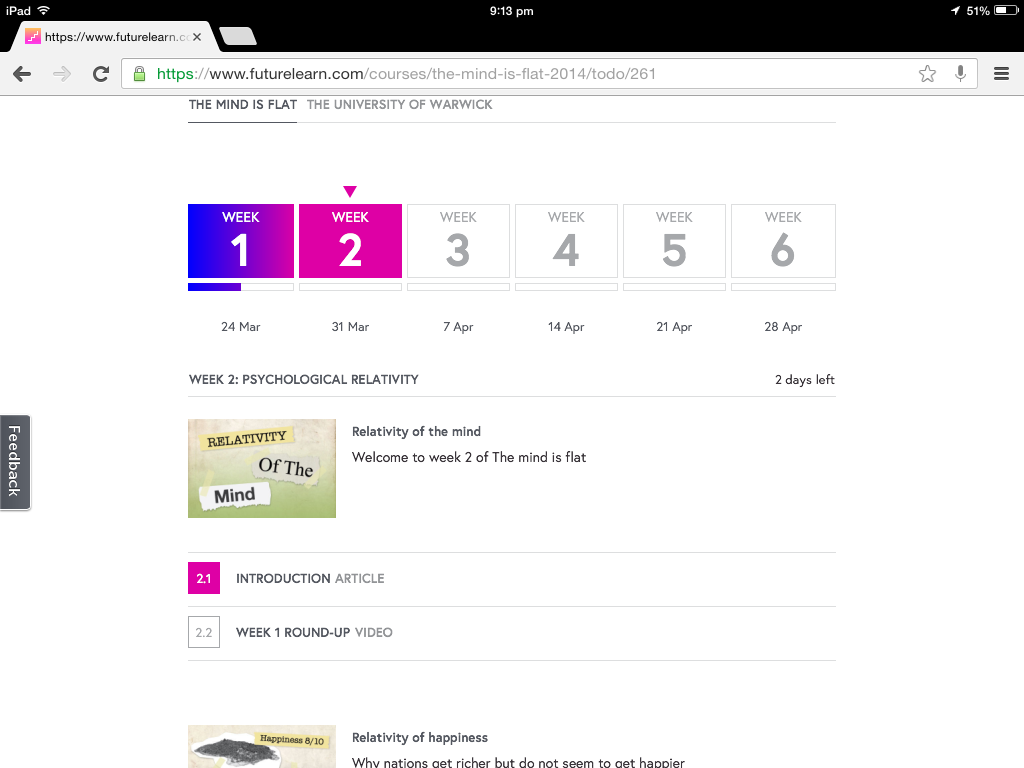Tap the URL address field
The image size is (1024, 768).
coord(549,74)
